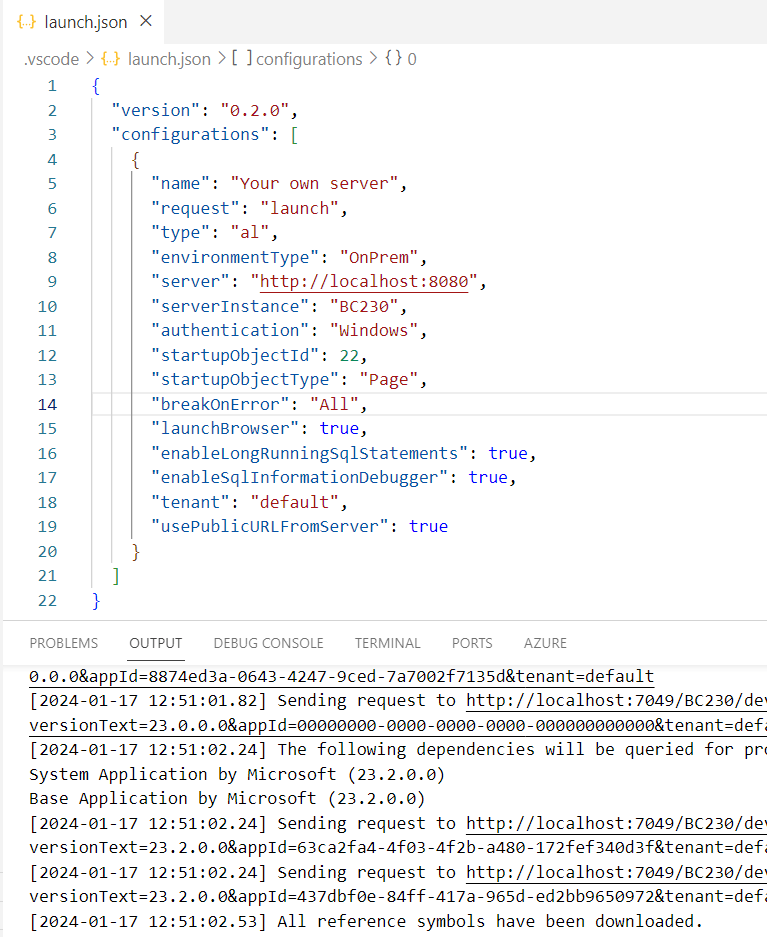Click the JSON file icon on the launch.json tab
Viewport: 767px width, 937px height.
28,21
